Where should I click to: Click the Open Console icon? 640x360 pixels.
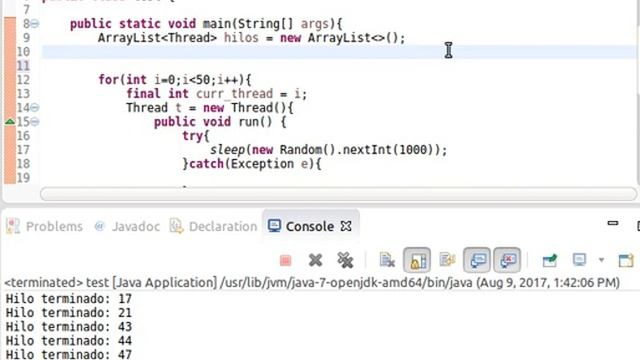point(626,260)
